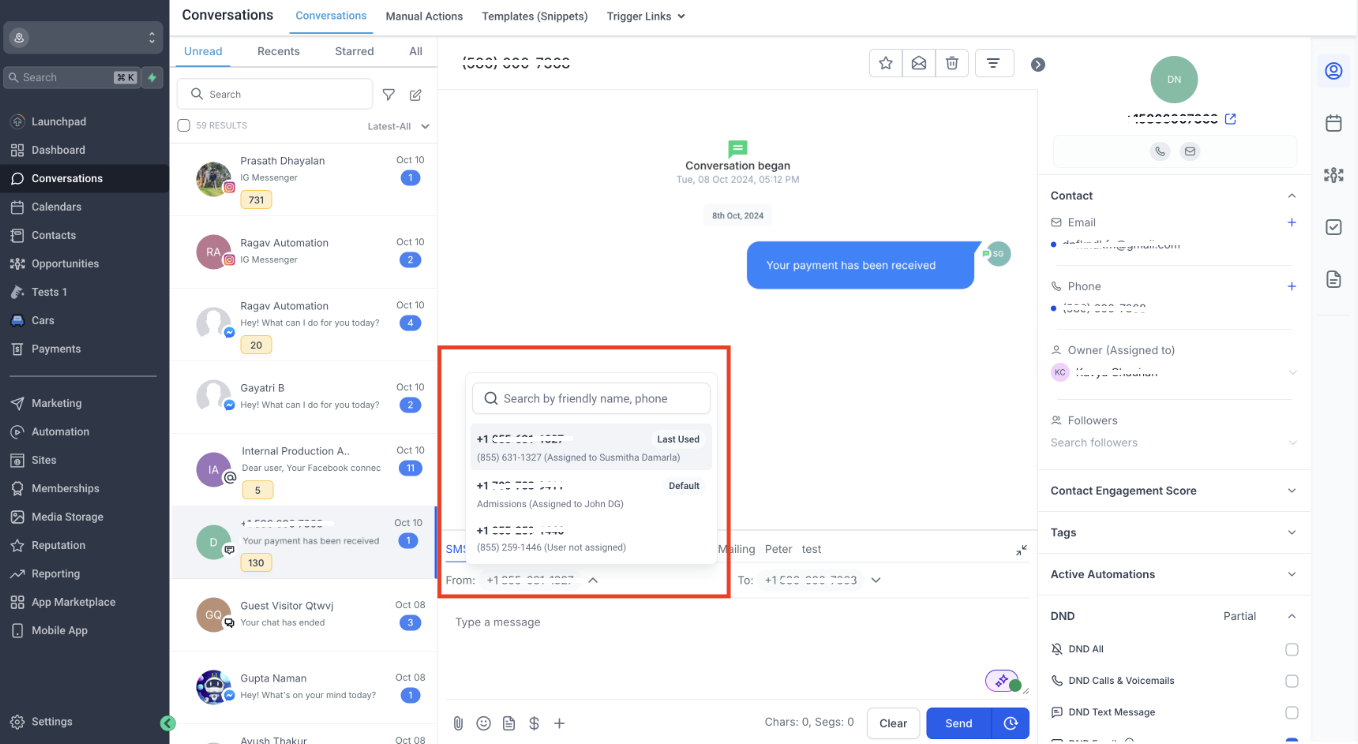Image resolution: width=1358 pixels, height=744 pixels.
Task: Open the message filter lines icon
Action: [993, 63]
